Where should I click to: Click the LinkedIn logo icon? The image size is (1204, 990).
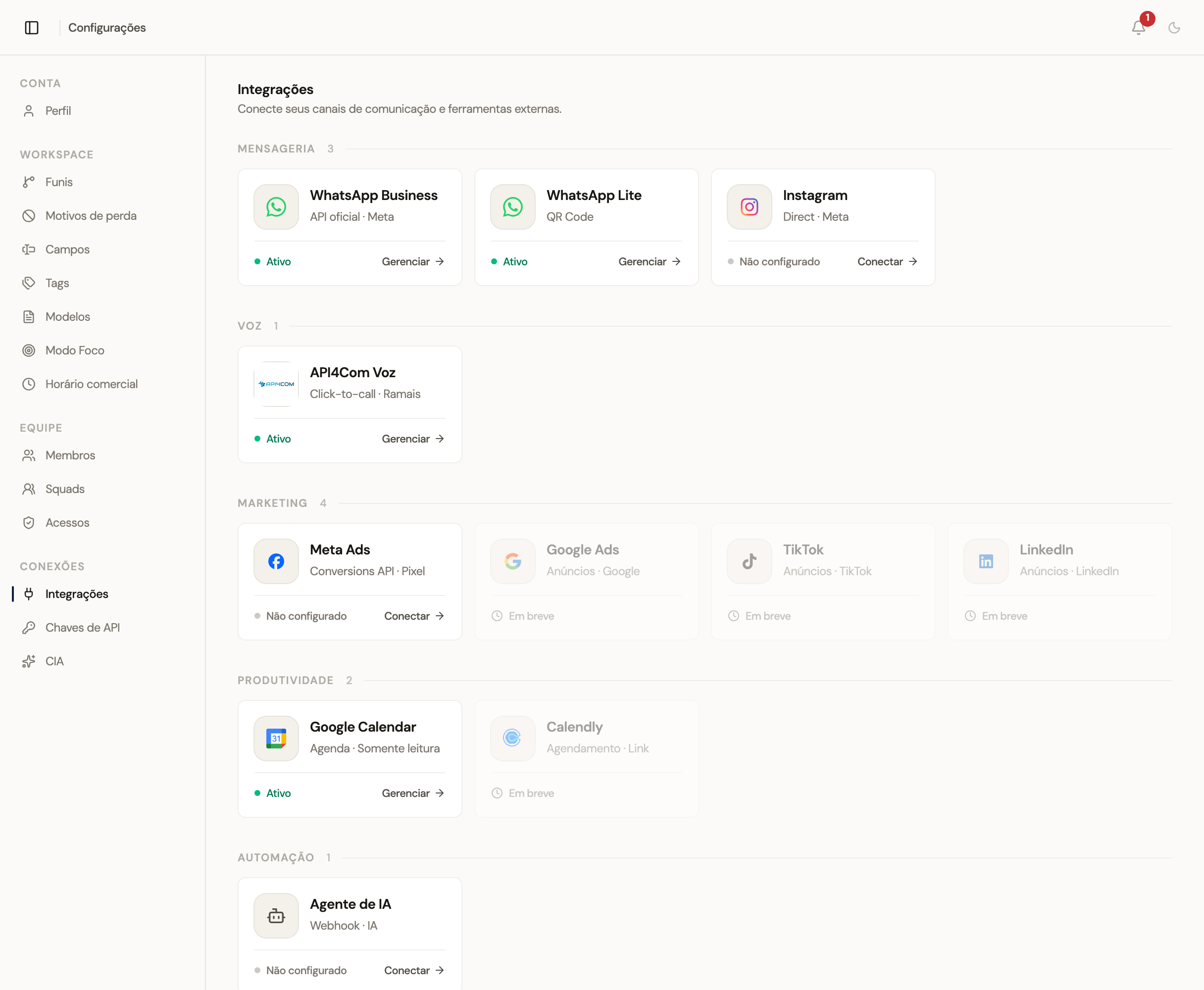pos(986,561)
